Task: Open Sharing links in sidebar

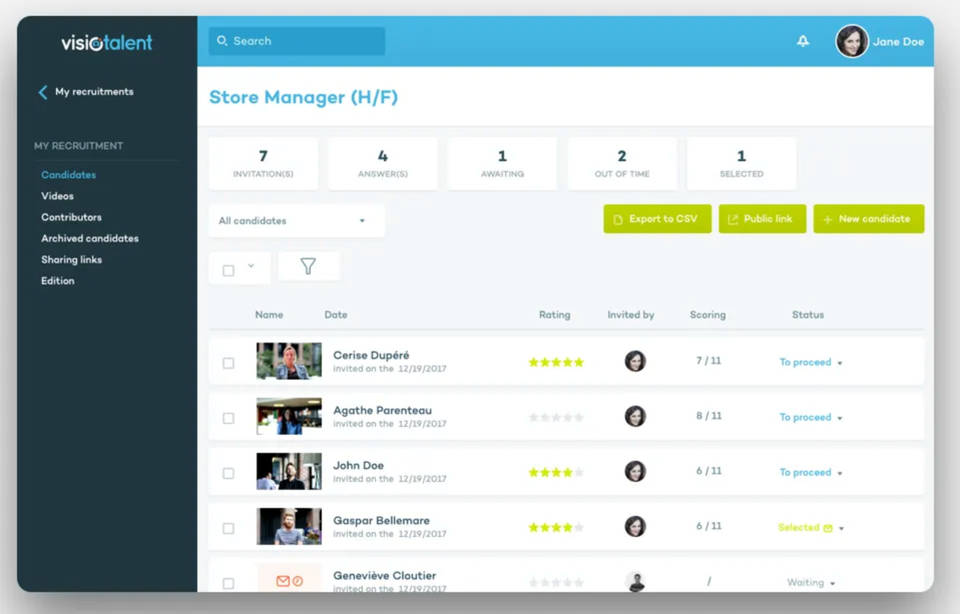Action: click(x=72, y=260)
